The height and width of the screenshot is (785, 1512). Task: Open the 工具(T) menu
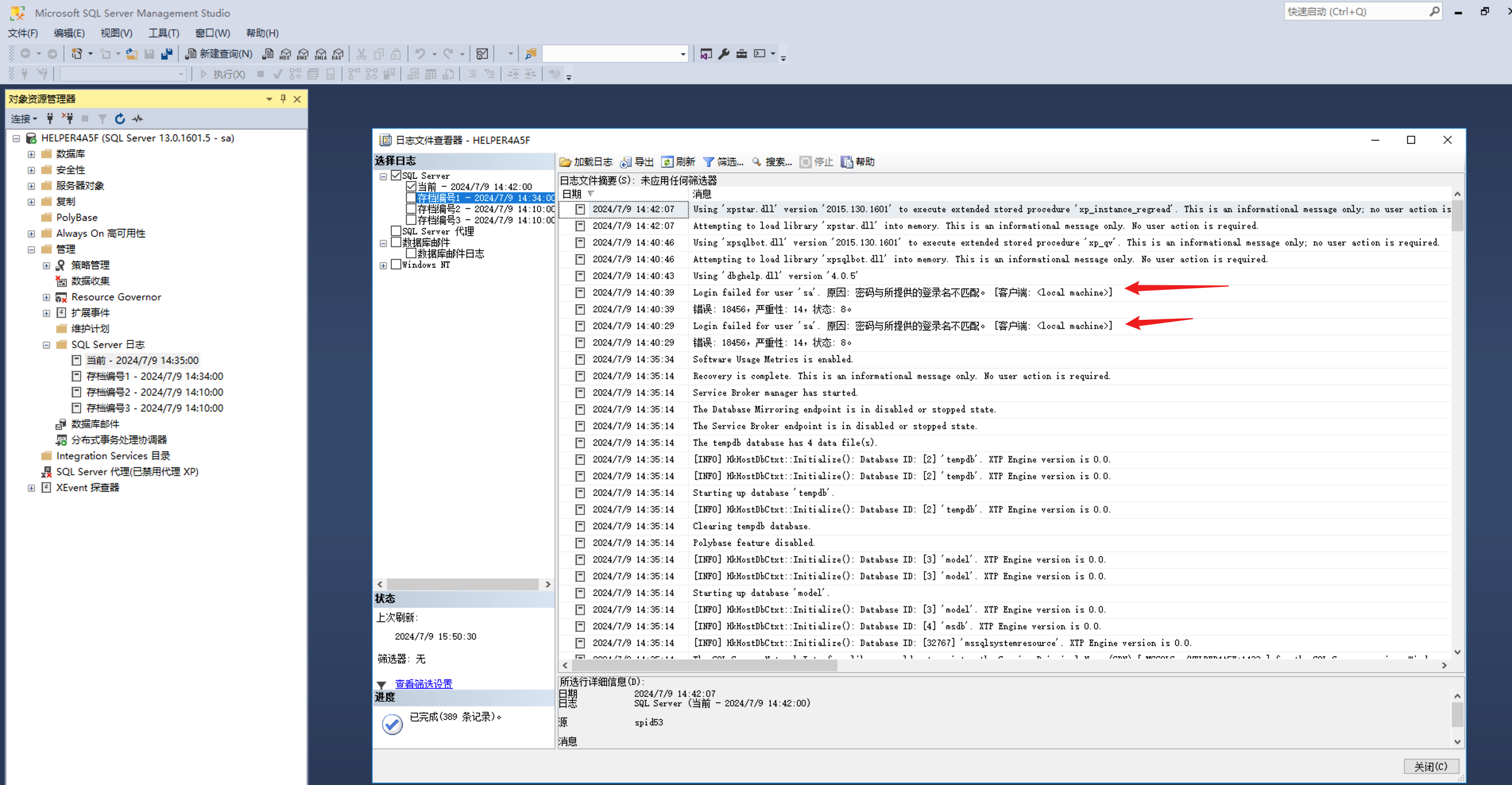pos(163,33)
